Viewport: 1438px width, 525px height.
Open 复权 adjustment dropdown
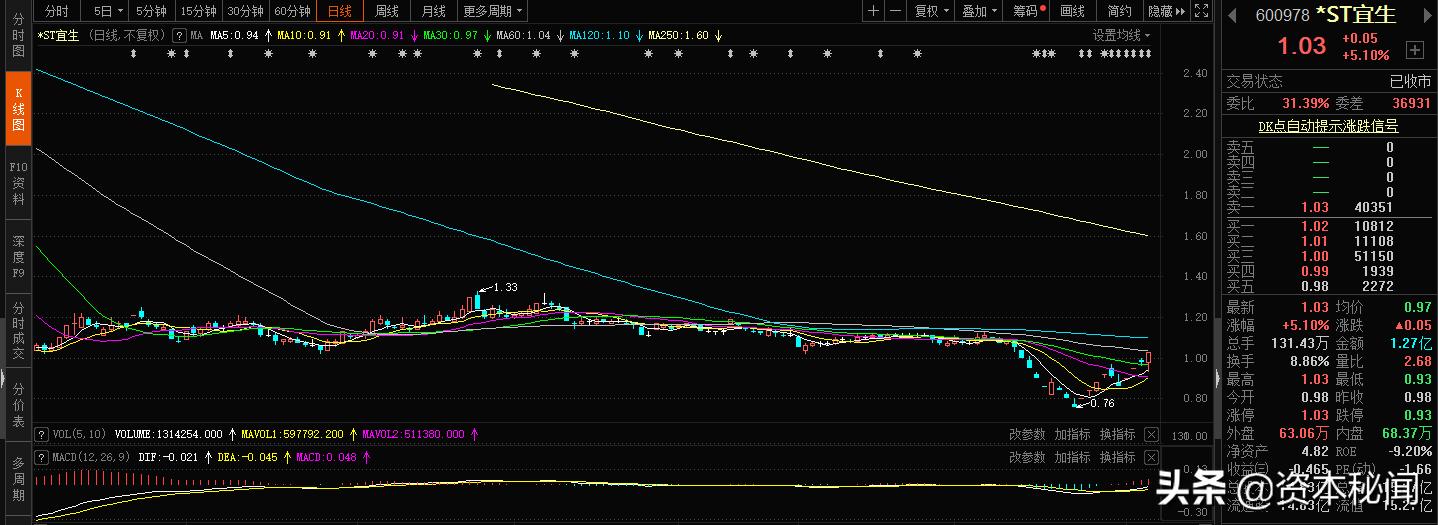(932, 11)
